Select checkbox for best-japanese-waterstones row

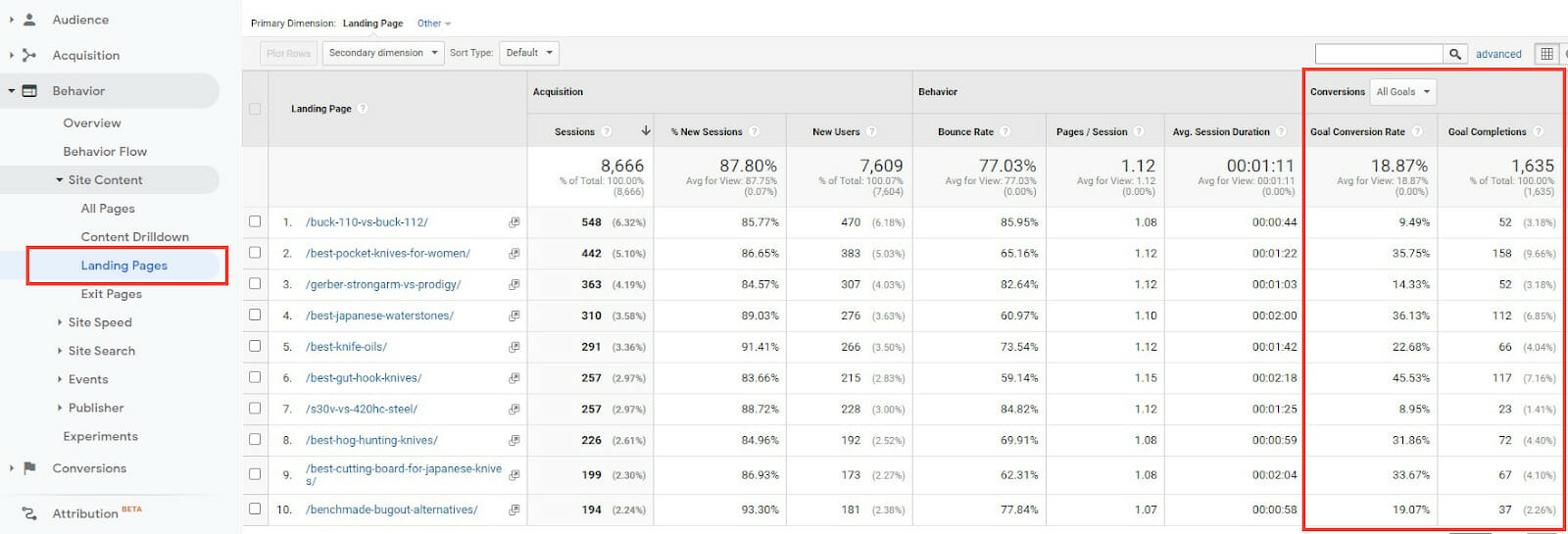(255, 316)
